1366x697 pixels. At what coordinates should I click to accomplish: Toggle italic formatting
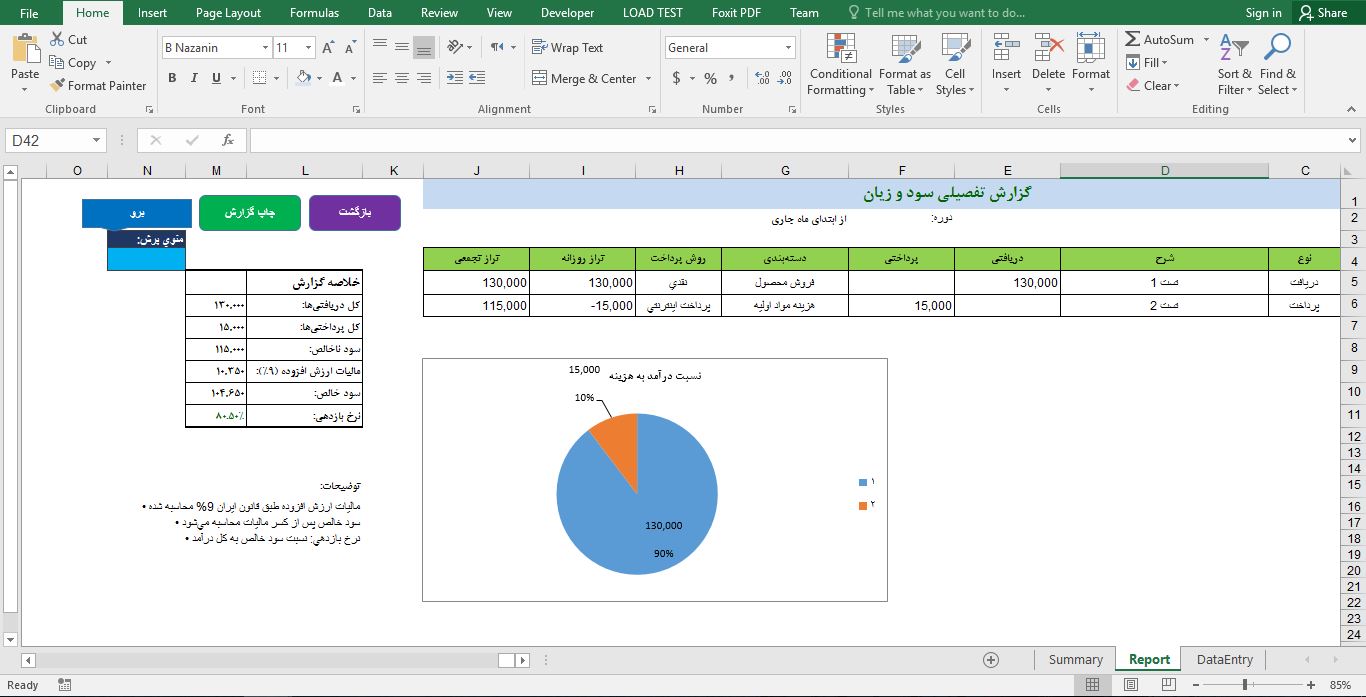(192, 77)
